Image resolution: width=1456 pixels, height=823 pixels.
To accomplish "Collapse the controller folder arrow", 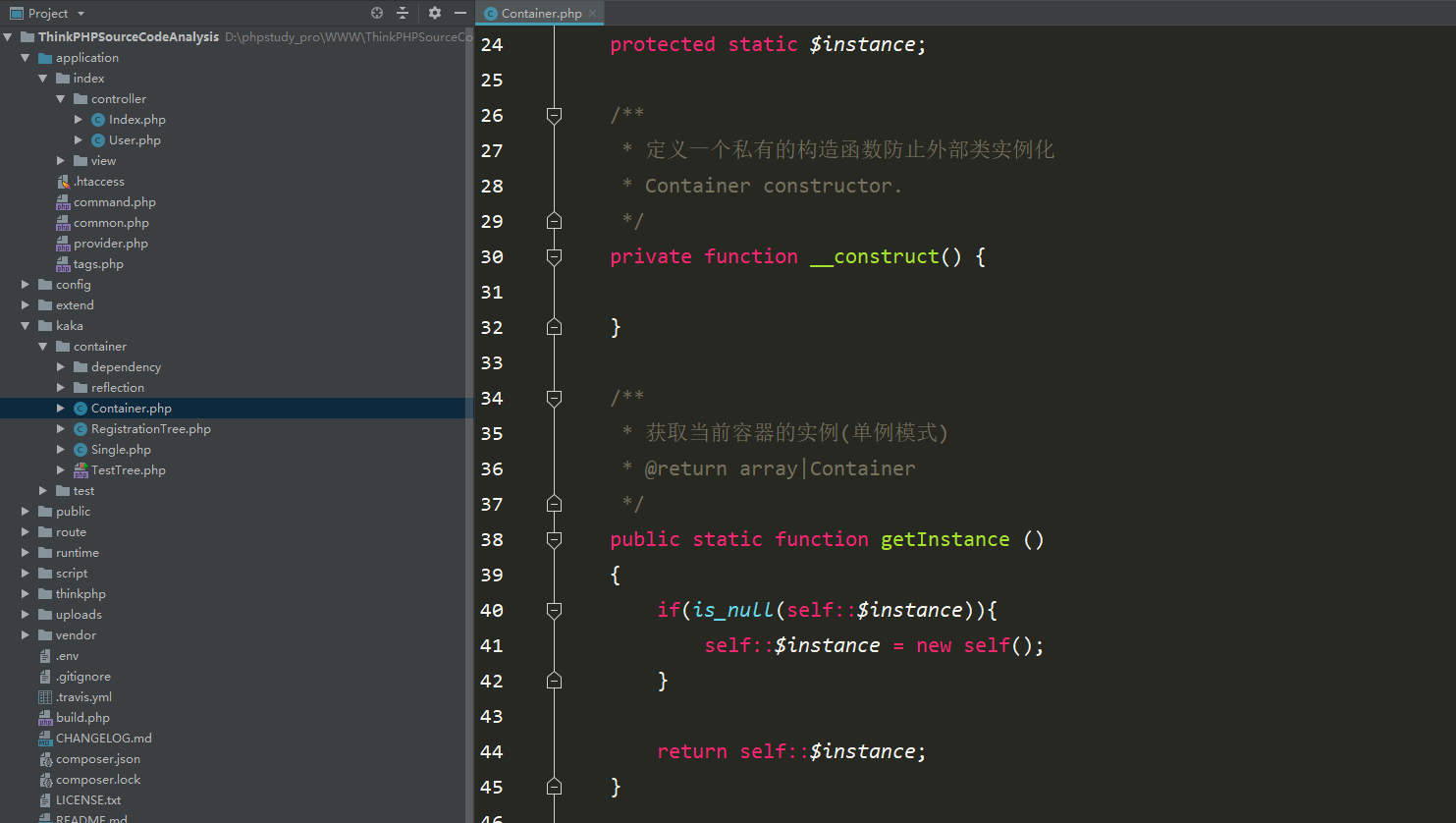I will coord(61,99).
